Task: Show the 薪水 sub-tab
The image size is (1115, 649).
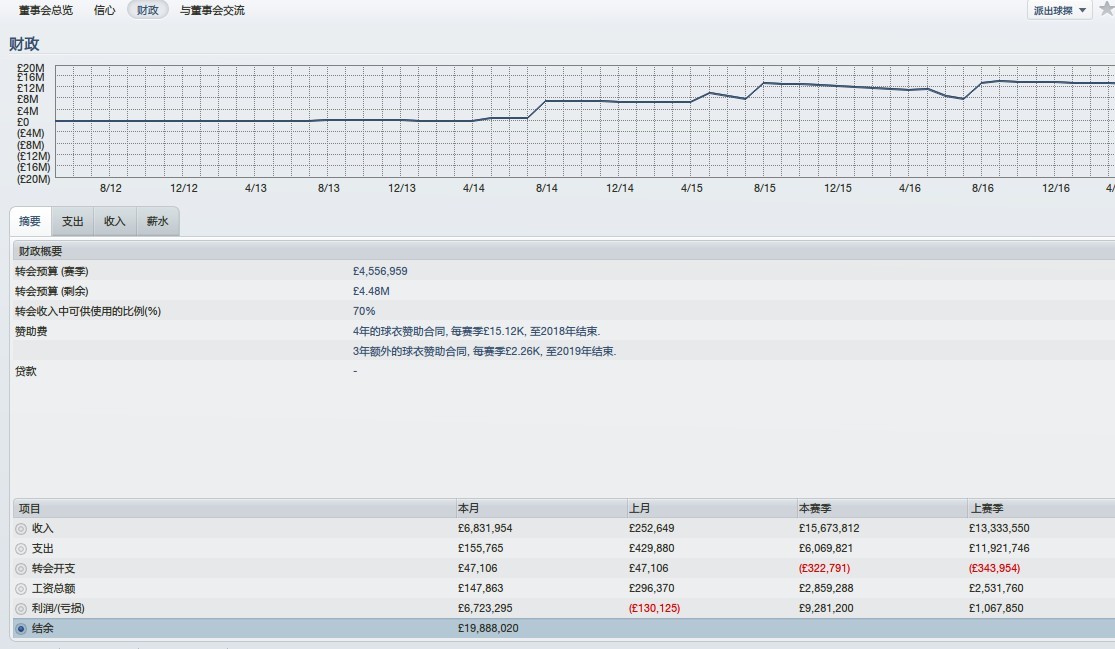Action: click(x=158, y=221)
